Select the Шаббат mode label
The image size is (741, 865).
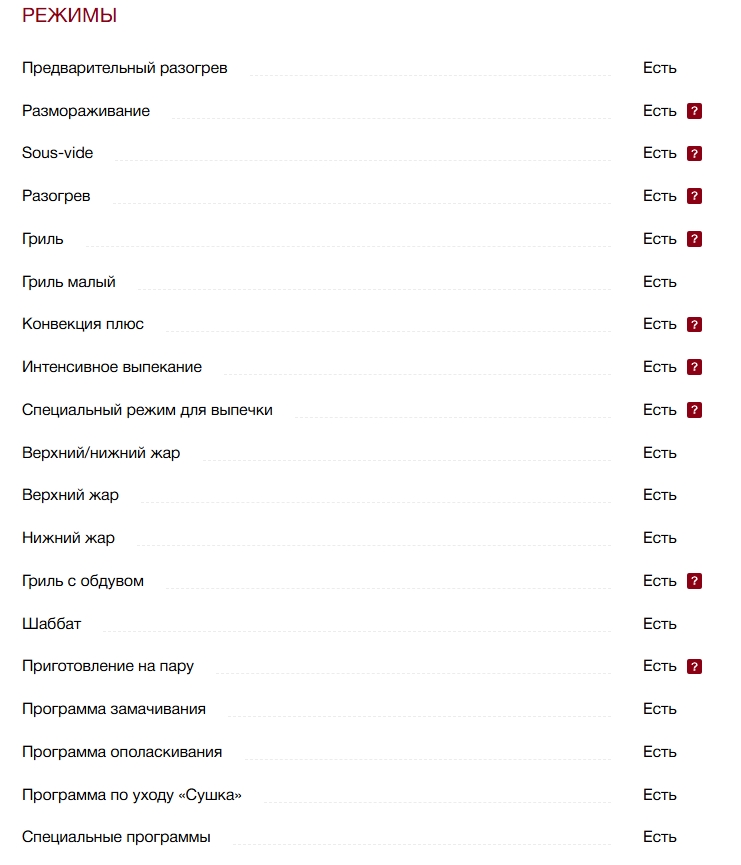(x=51, y=624)
